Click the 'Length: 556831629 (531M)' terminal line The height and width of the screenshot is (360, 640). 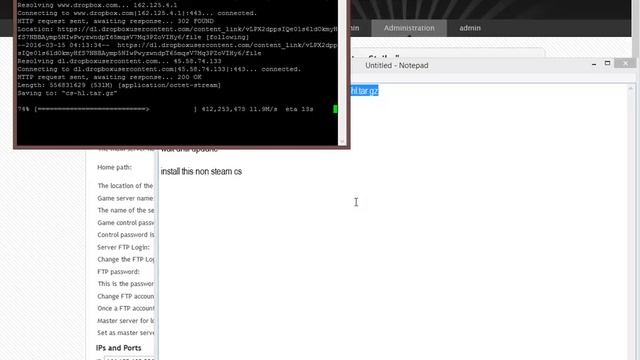point(119,85)
